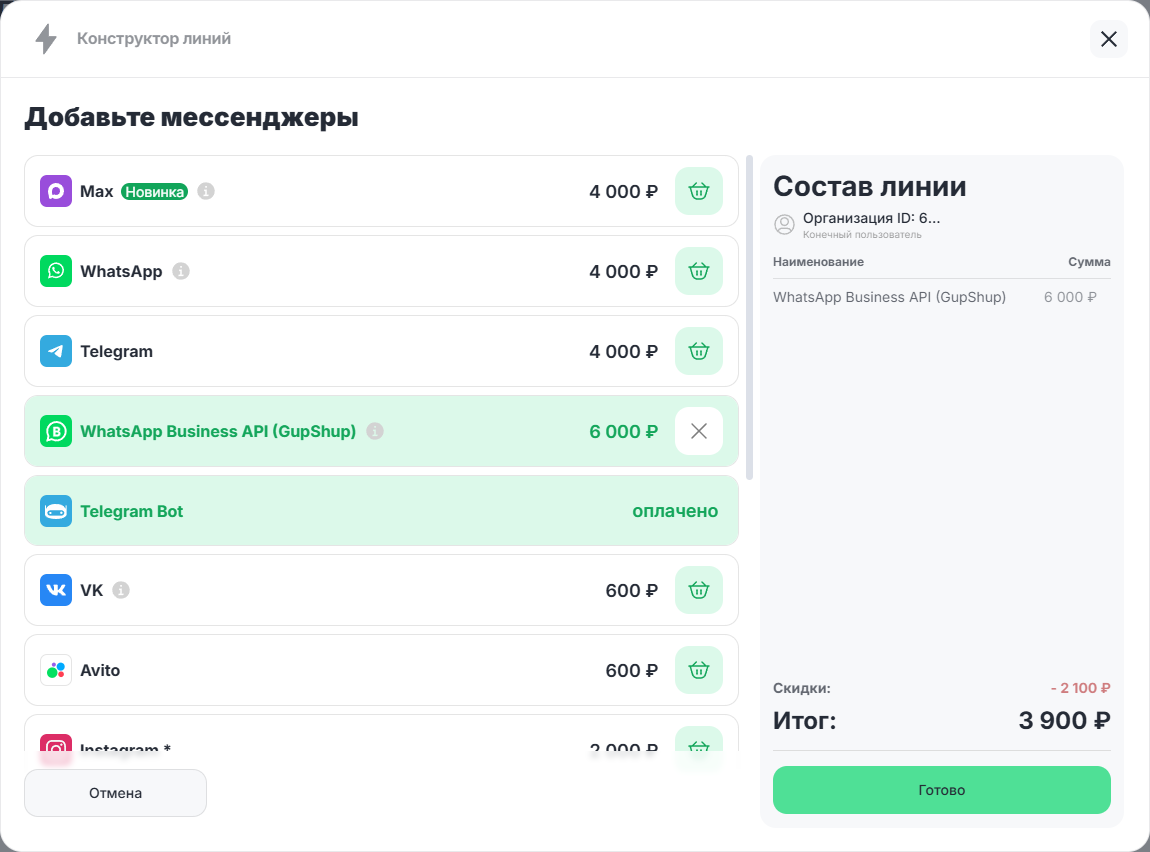Click the organization user avatar icon
The image size is (1150, 852).
tap(785, 224)
